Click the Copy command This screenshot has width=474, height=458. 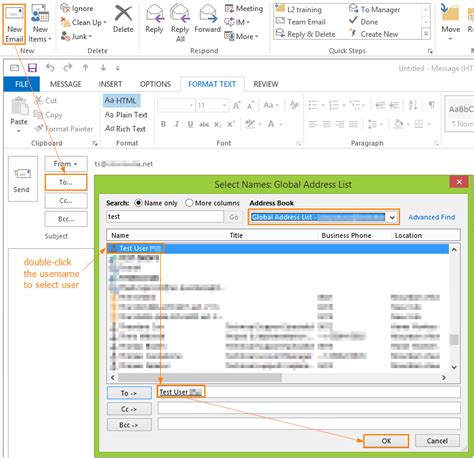click(x=48, y=115)
